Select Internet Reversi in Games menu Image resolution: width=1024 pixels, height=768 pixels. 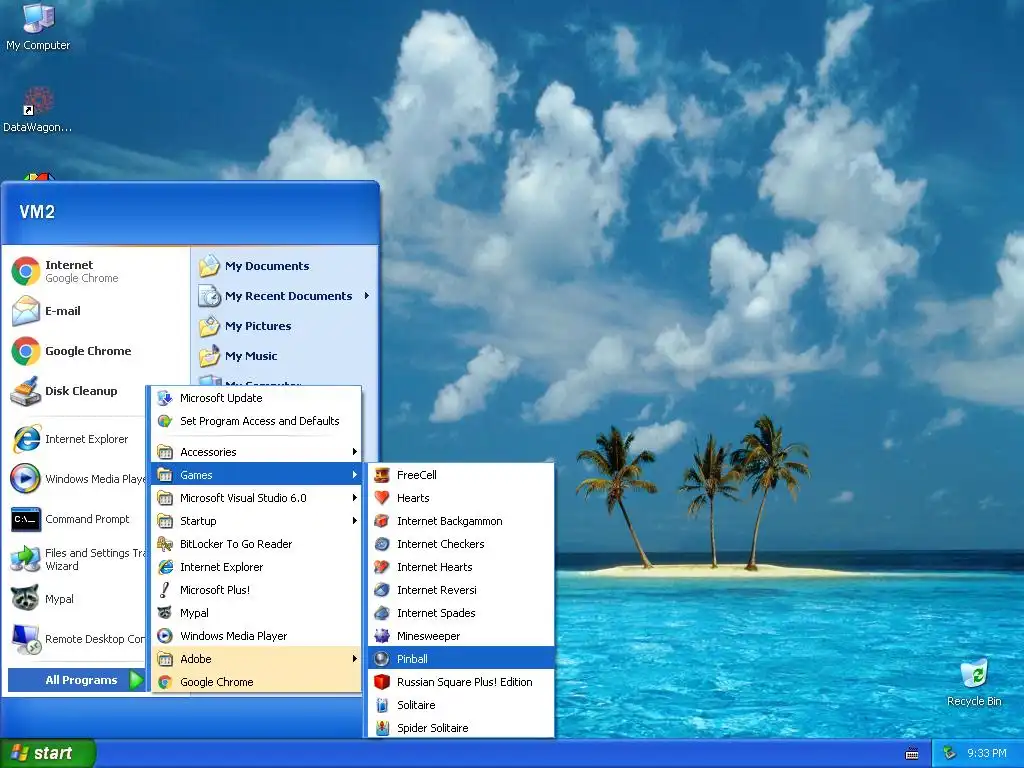pyautogui.click(x=461, y=590)
